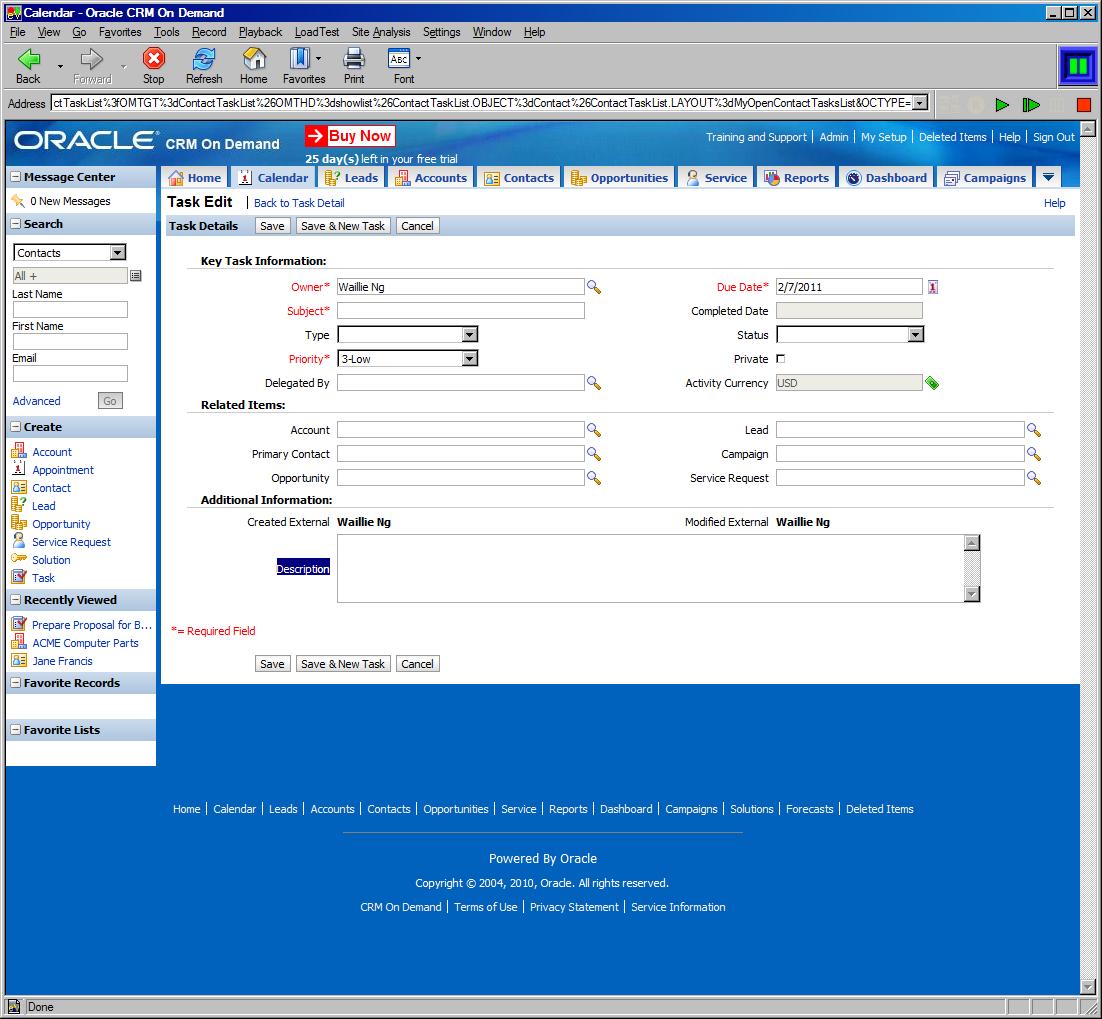1102x1019 pixels.
Task: Click the Buy Now button
Action: (350, 136)
